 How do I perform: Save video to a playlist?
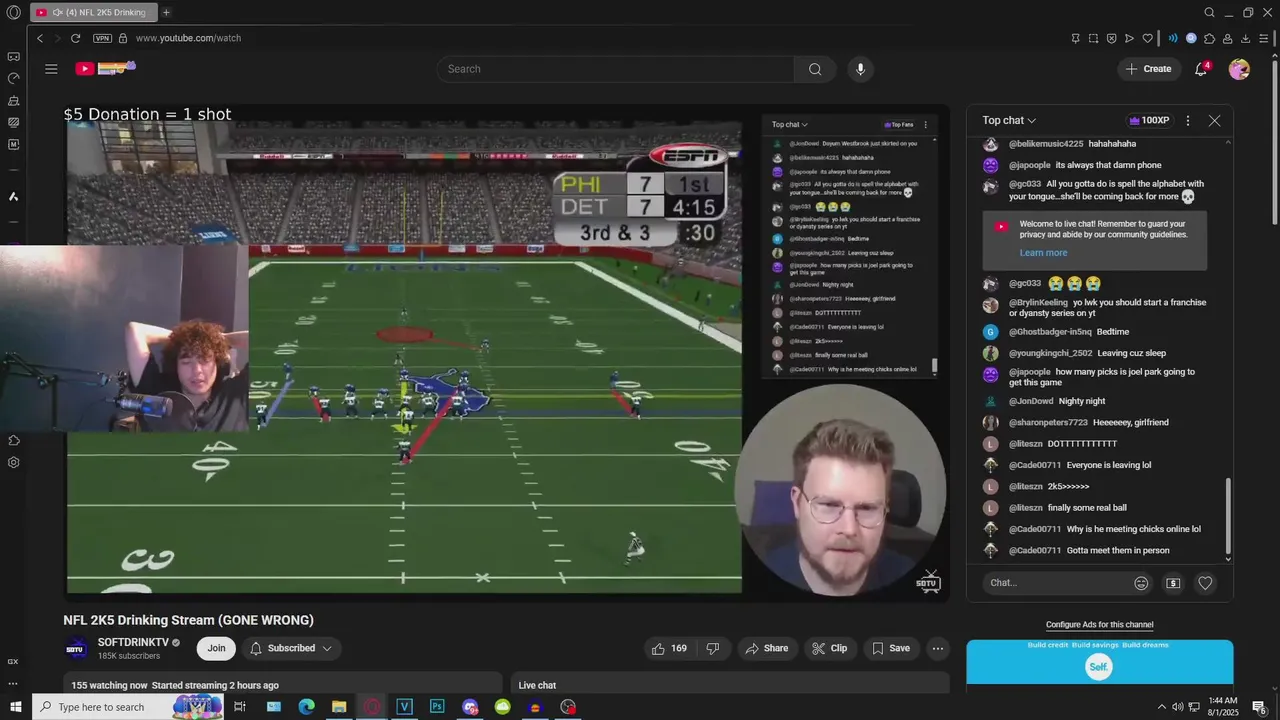point(891,648)
